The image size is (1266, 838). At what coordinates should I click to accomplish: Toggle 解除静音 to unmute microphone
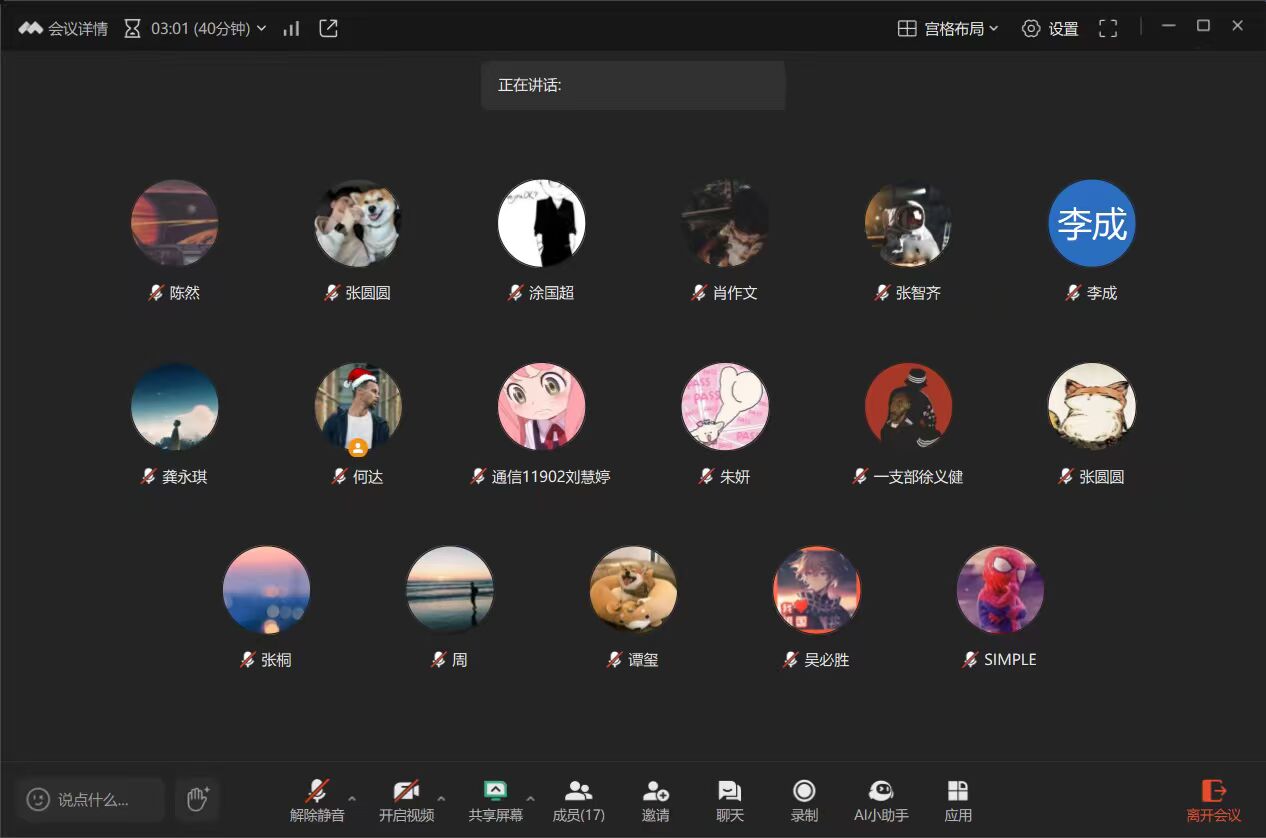click(x=317, y=801)
